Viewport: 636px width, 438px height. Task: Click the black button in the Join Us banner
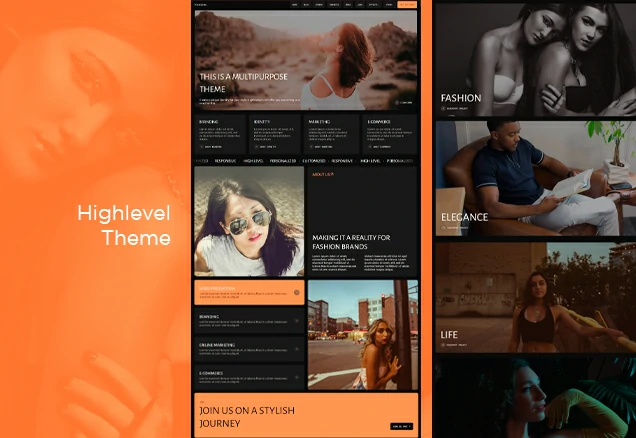point(402,427)
